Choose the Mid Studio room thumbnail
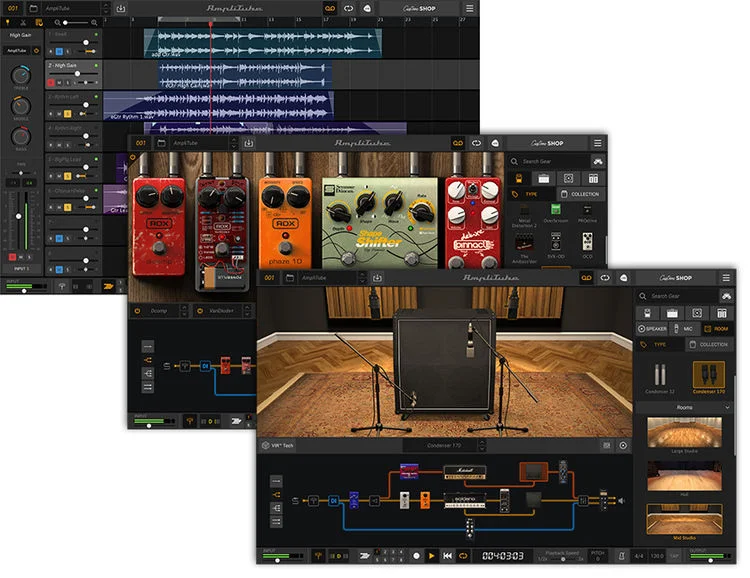Viewport: 750px width, 578px height. pyautogui.click(x=684, y=519)
